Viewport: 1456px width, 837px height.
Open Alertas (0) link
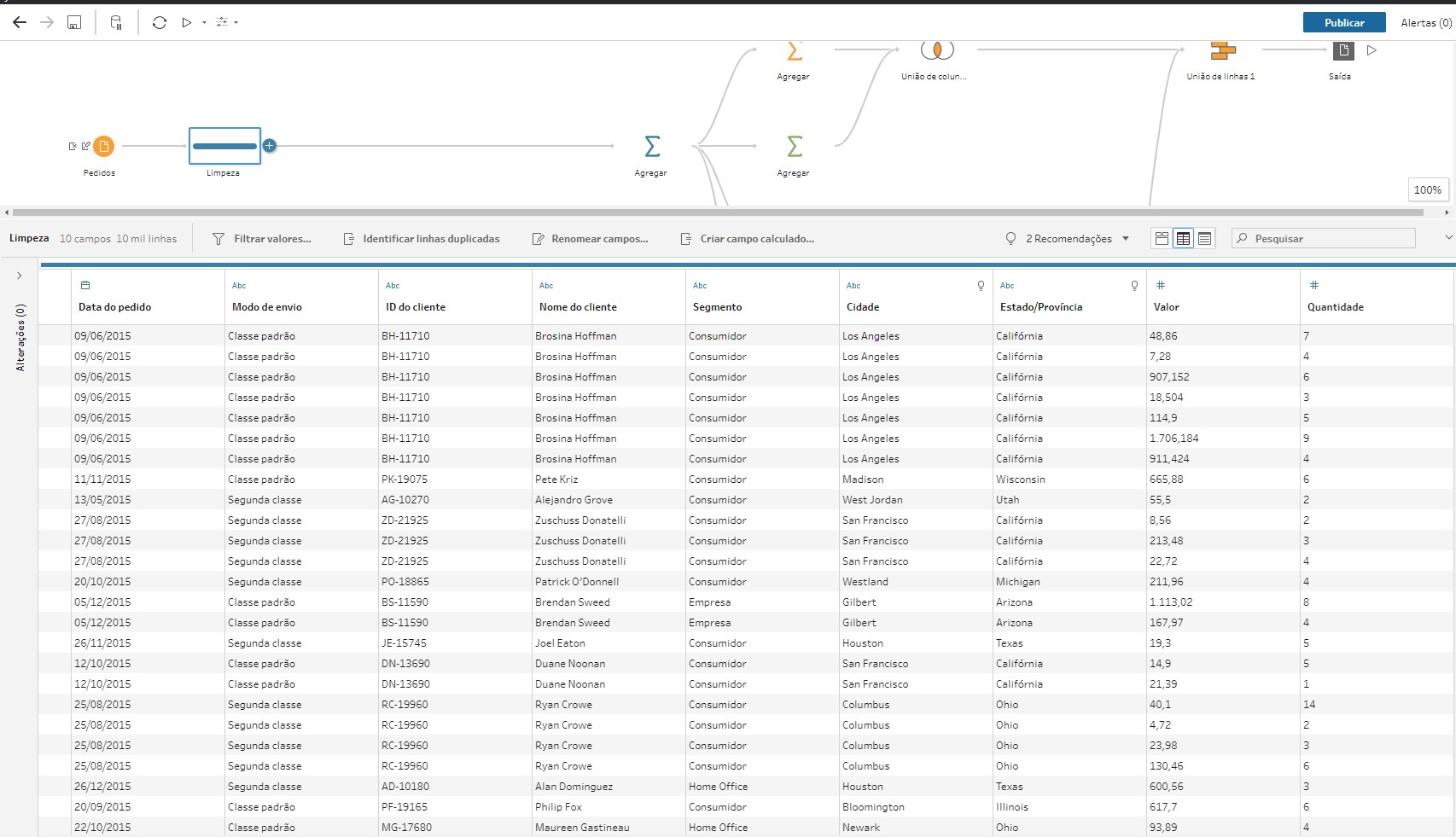pyautogui.click(x=1425, y=23)
